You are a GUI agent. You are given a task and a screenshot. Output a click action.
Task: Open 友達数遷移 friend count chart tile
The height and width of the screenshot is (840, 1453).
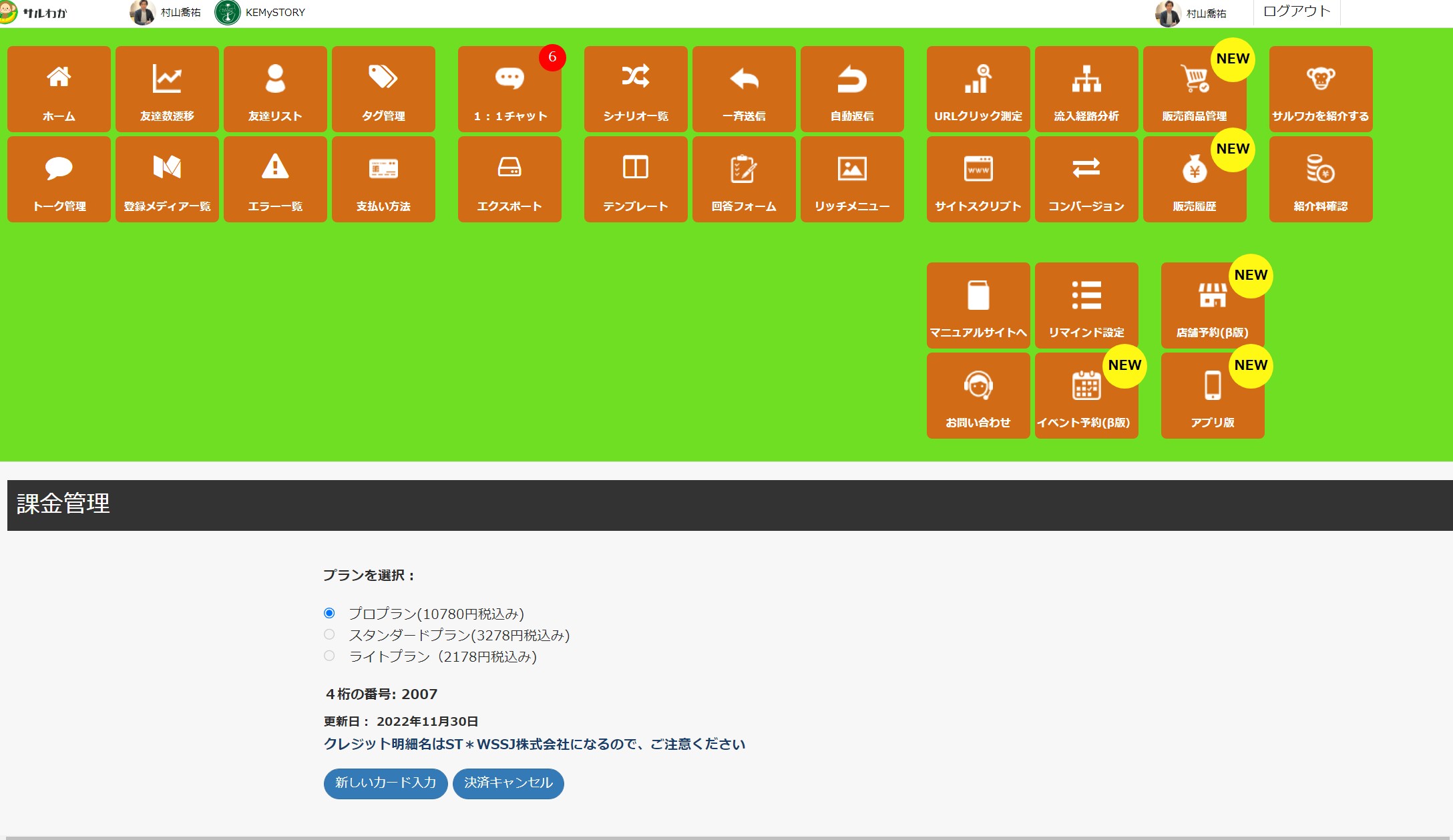coord(167,89)
